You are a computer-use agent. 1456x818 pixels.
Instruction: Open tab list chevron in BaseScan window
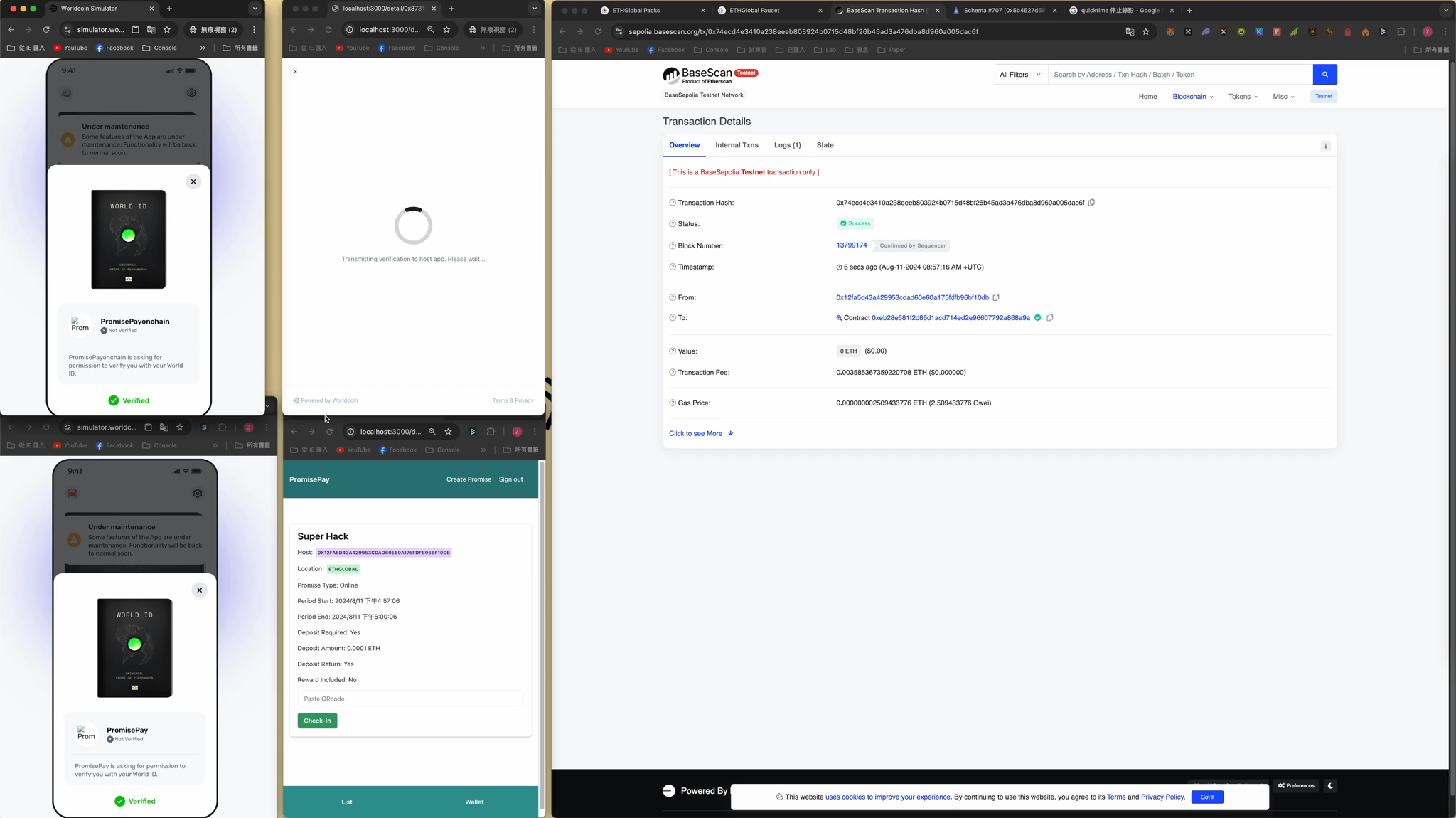tap(1445, 11)
